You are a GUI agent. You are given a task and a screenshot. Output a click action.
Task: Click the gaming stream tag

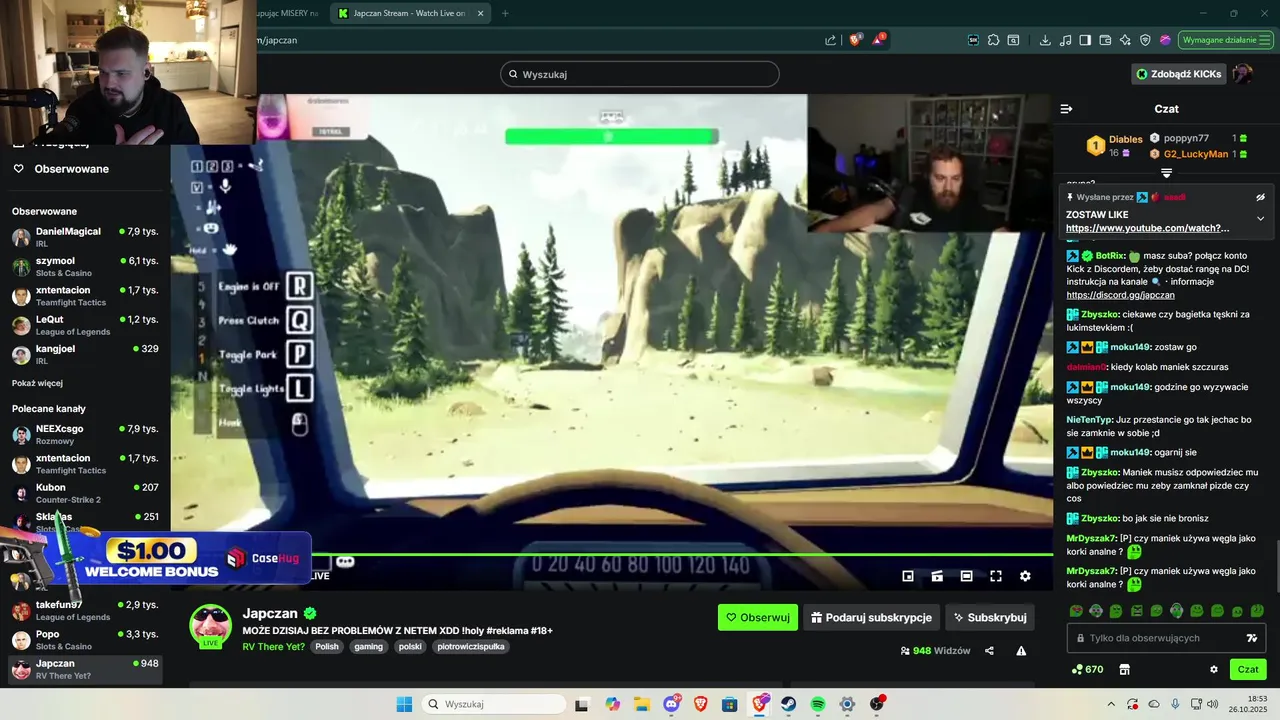click(x=368, y=647)
